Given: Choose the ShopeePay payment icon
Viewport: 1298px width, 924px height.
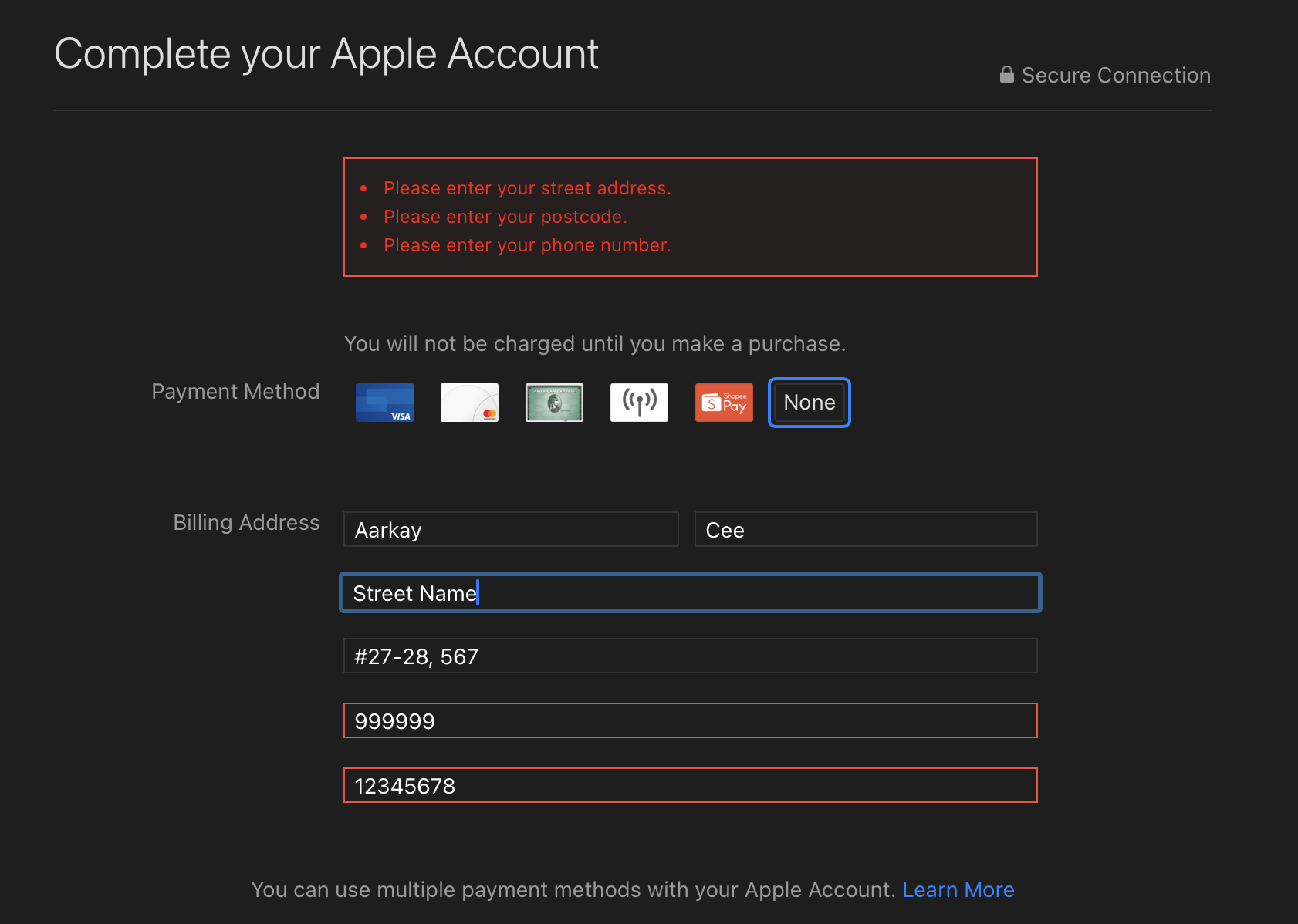Looking at the screenshot, I should point(724,403).
